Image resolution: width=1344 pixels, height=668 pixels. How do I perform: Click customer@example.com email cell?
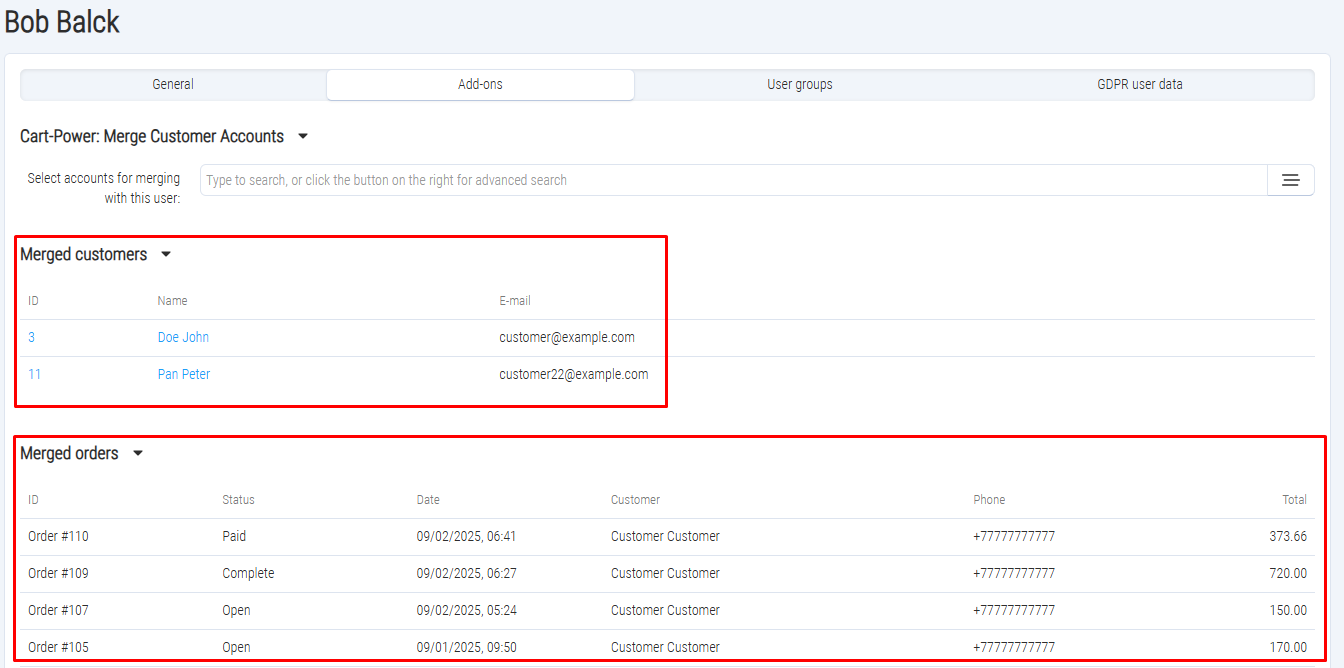(567, 337)
